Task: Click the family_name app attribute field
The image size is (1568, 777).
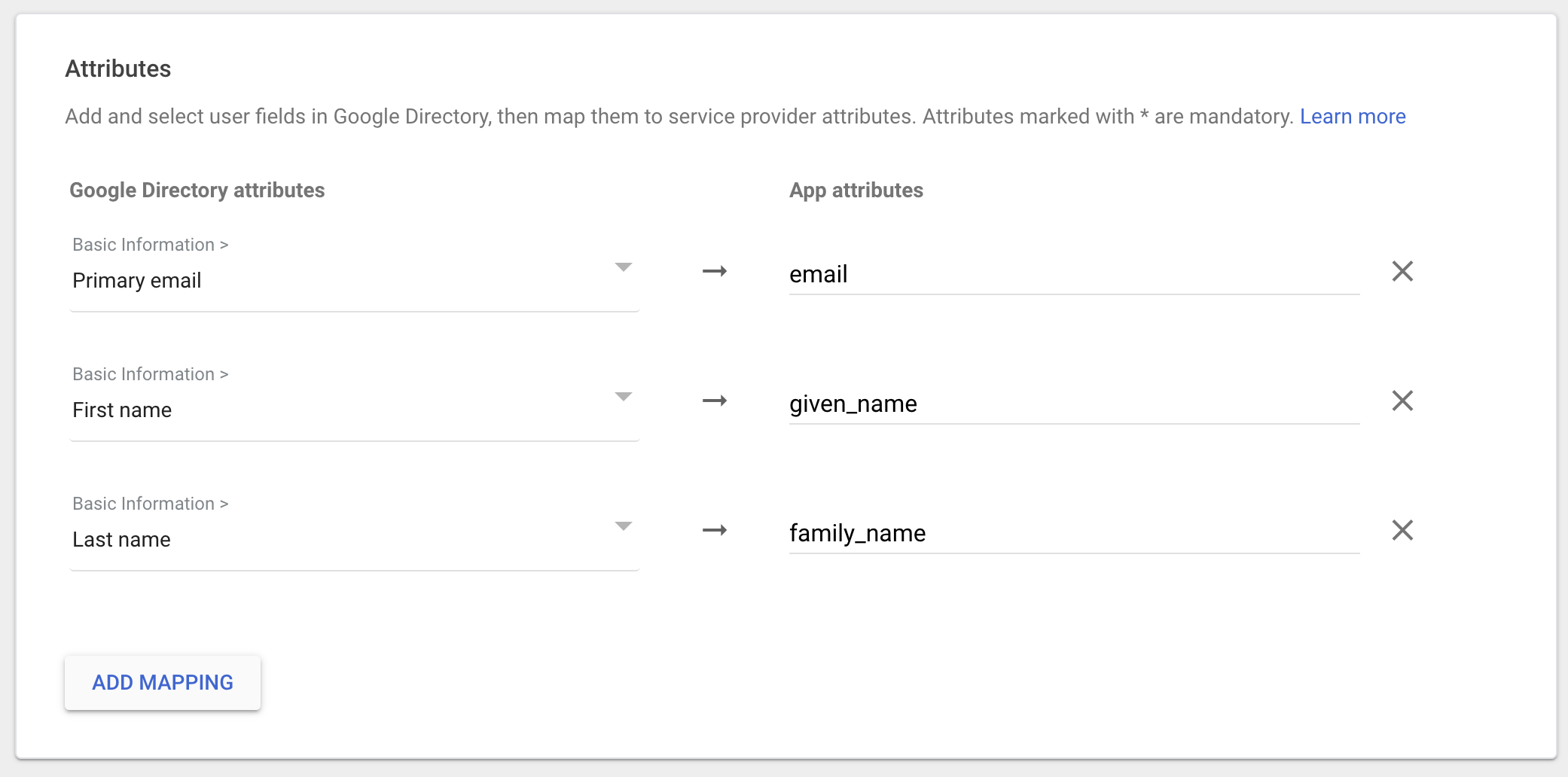Action: [1074, 534]
